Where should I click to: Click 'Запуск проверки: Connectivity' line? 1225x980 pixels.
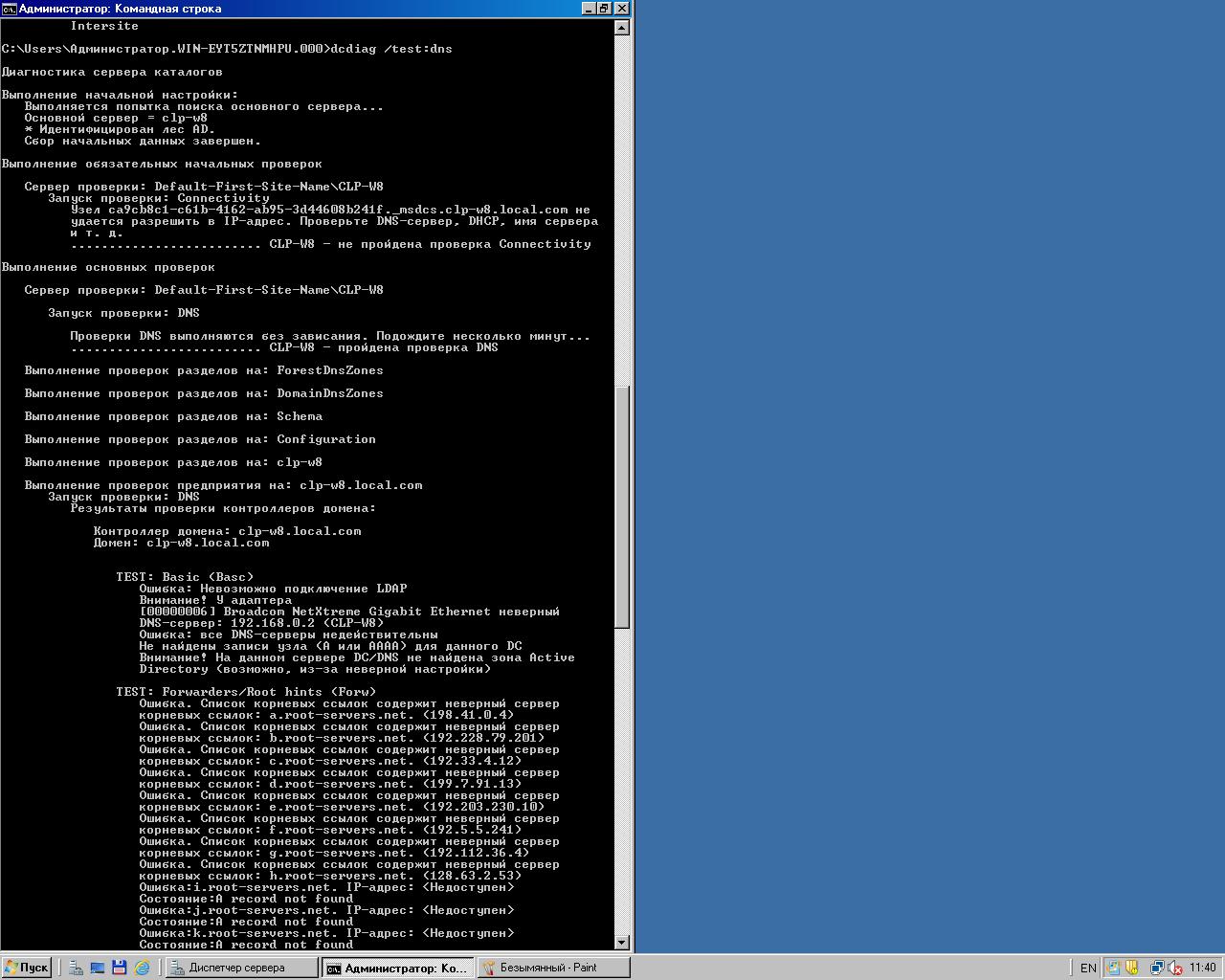(159, 198)
